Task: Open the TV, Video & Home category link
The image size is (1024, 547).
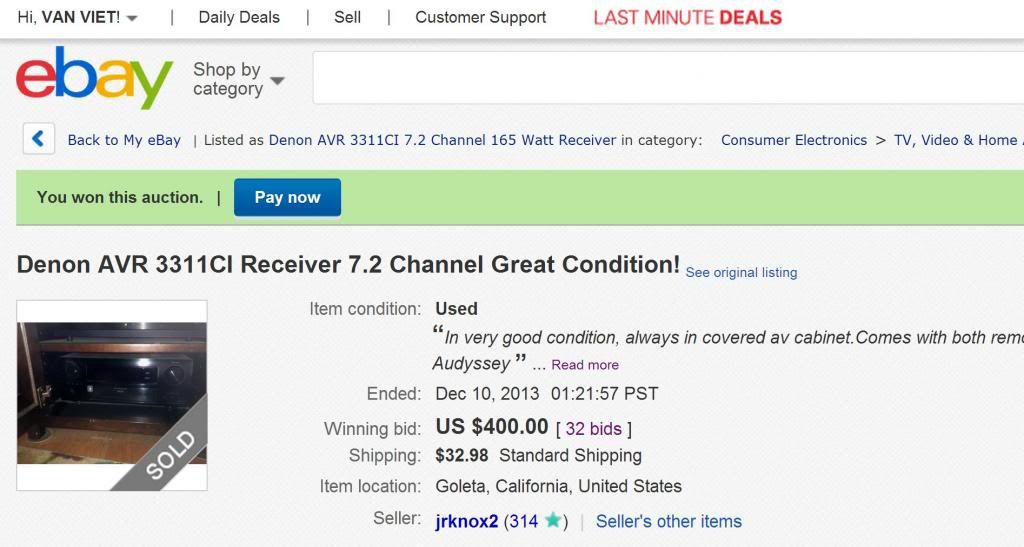Action: tap(957, 140)
